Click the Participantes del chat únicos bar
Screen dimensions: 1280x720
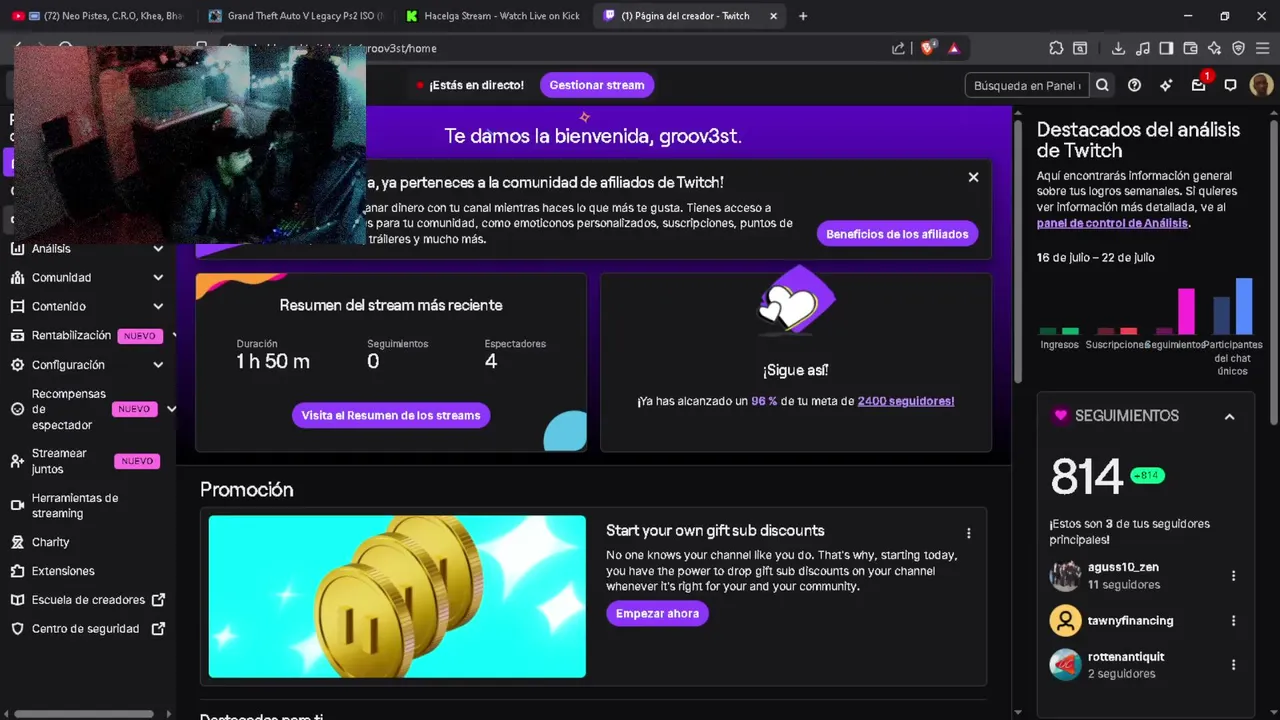pyautogui.click(x=1244, y=306)
